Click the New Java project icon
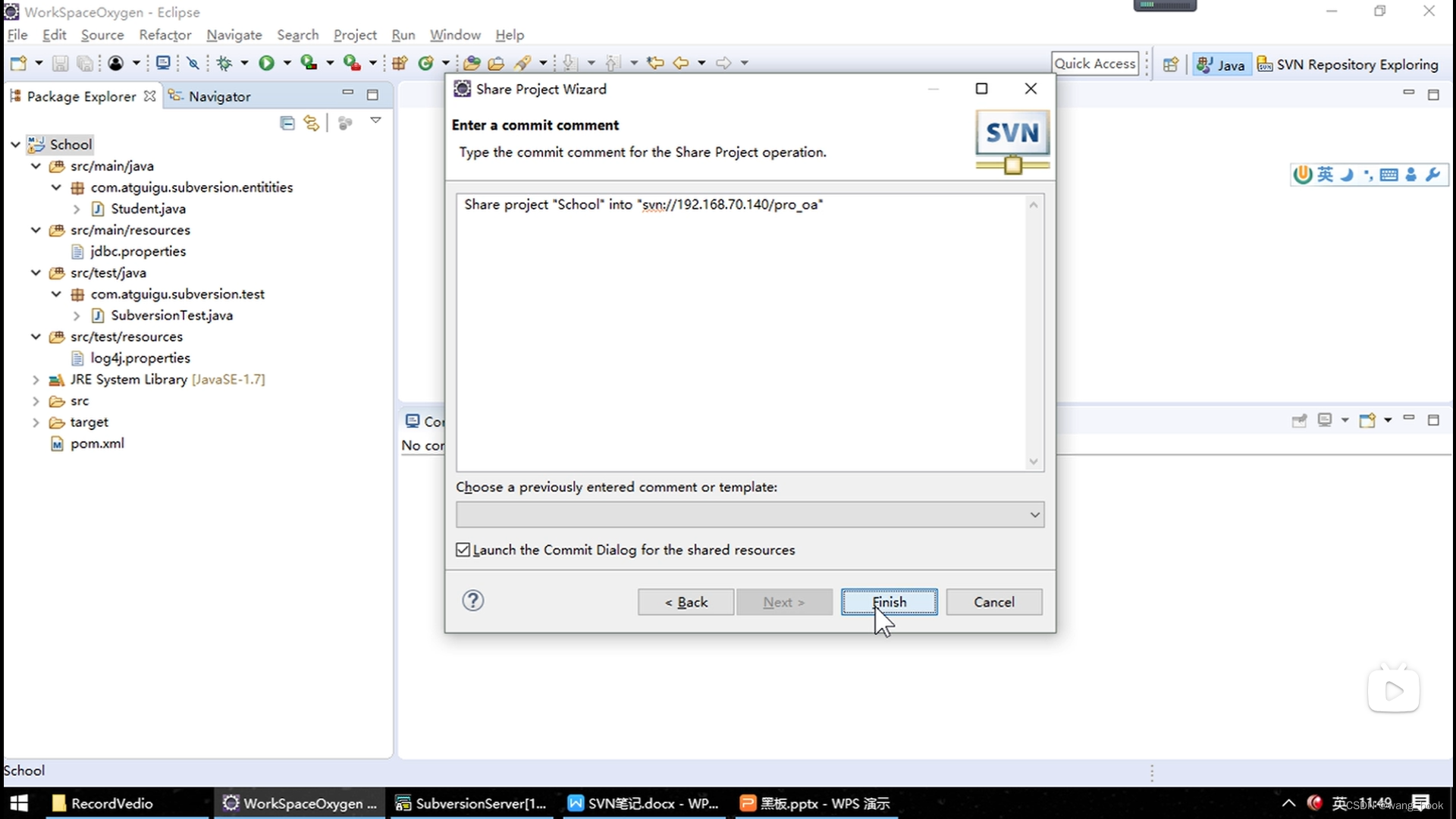The width and height of the screenshot is (1456, 819). tap(398, 63)
